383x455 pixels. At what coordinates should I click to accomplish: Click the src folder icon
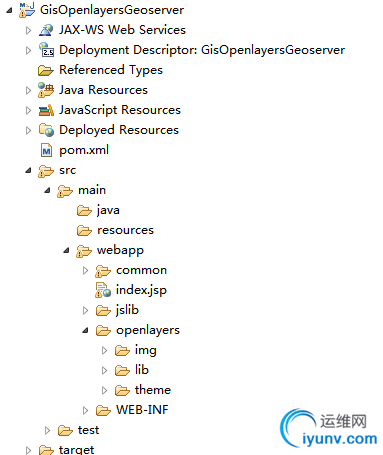click(x=46, y=171)
